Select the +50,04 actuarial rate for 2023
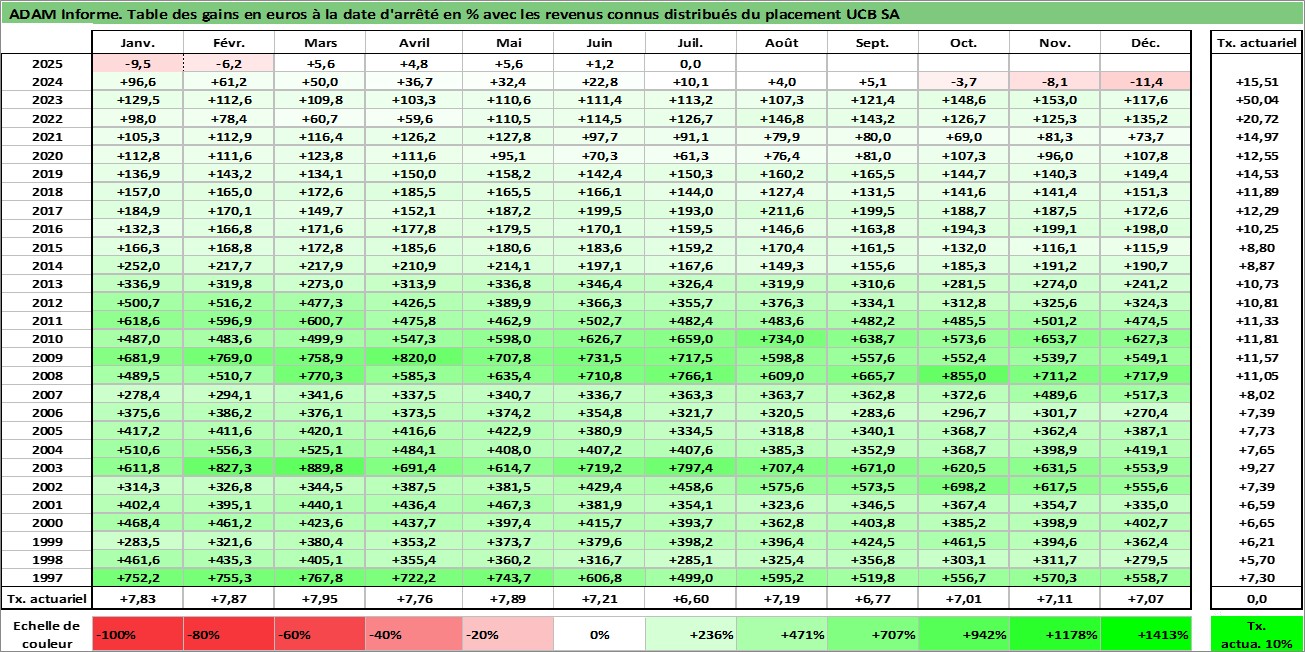 pos(1256,100)
